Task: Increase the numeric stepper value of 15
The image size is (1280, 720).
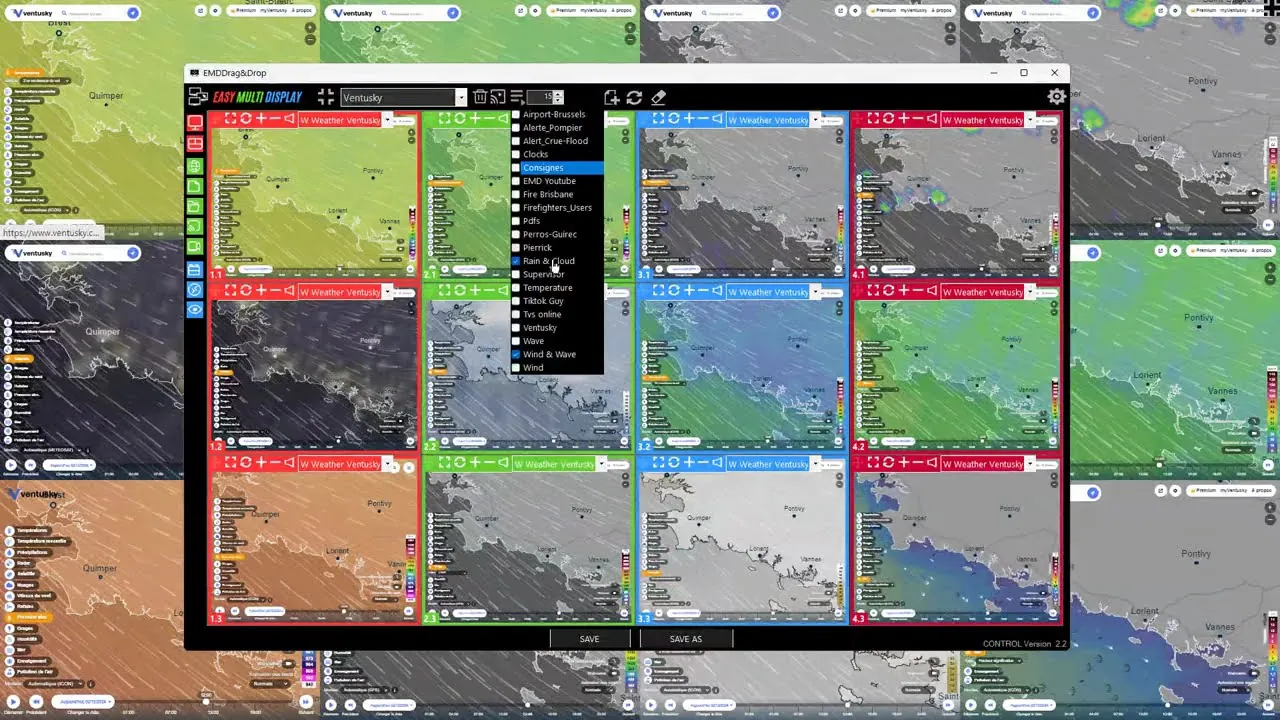Action: click(558, 93)
